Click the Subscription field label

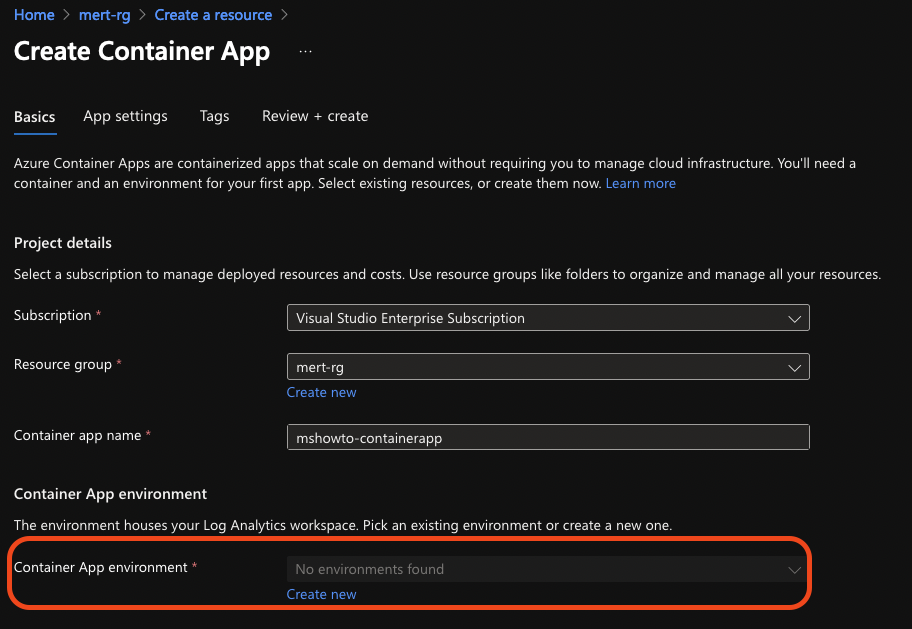52,315
